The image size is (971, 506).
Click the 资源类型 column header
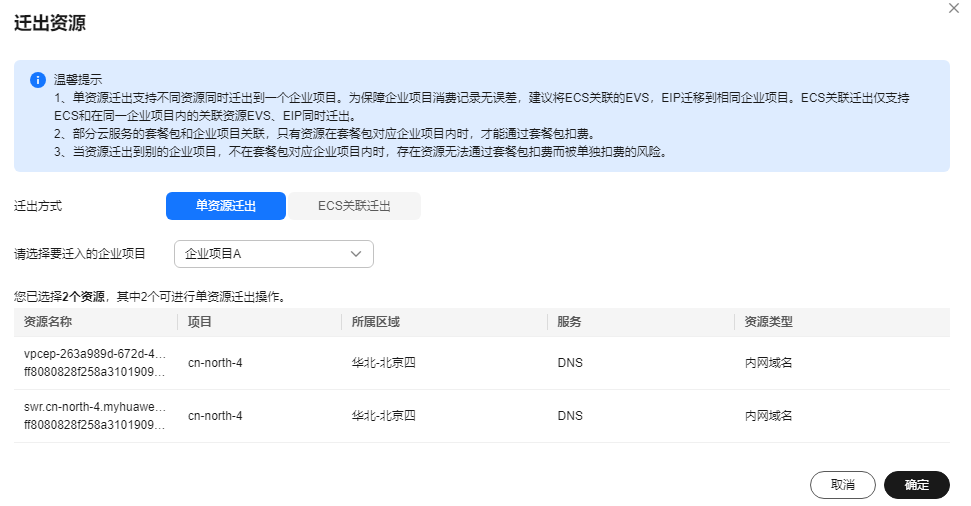769,322
